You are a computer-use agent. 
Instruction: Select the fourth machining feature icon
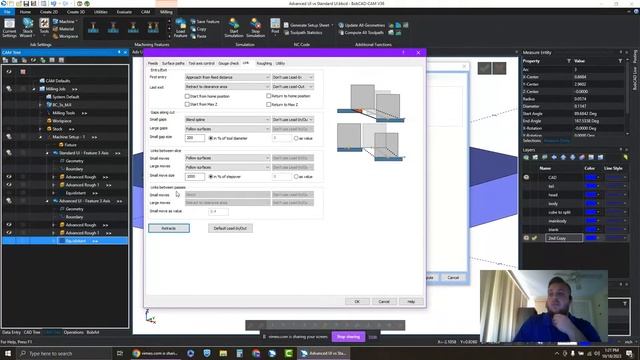153,28
